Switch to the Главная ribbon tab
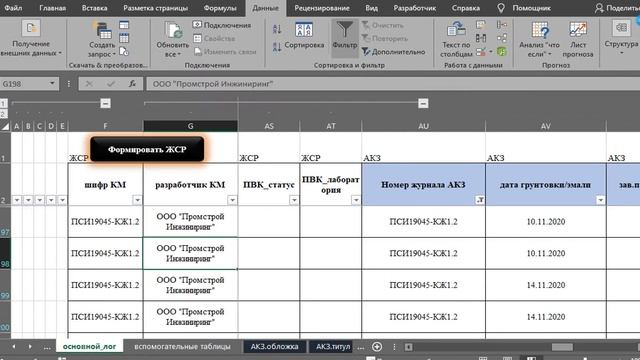640x360 pixels. pos(52,8)
